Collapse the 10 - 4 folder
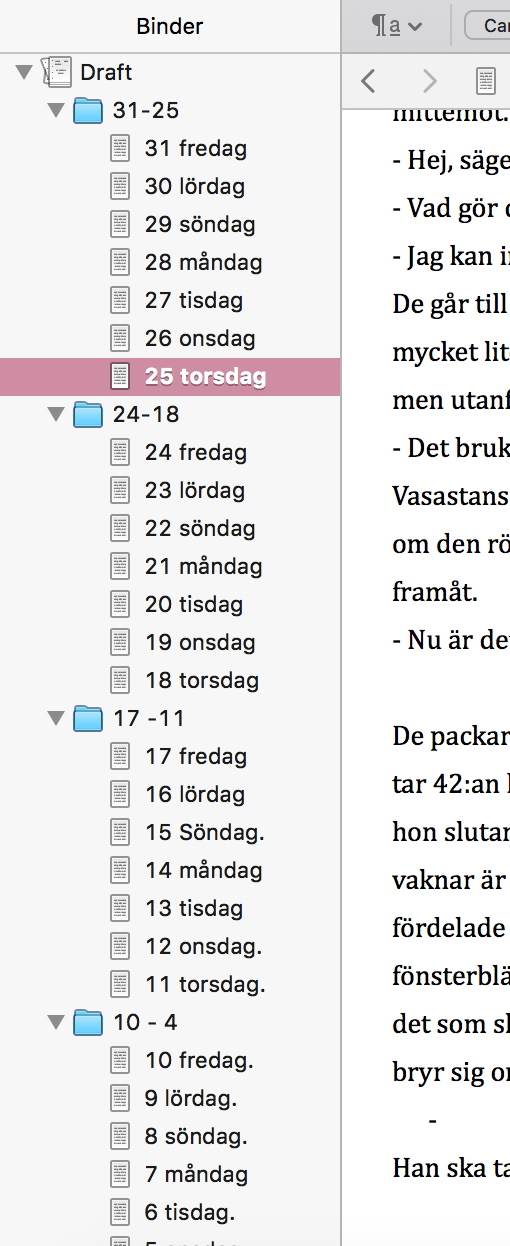 55,1022
